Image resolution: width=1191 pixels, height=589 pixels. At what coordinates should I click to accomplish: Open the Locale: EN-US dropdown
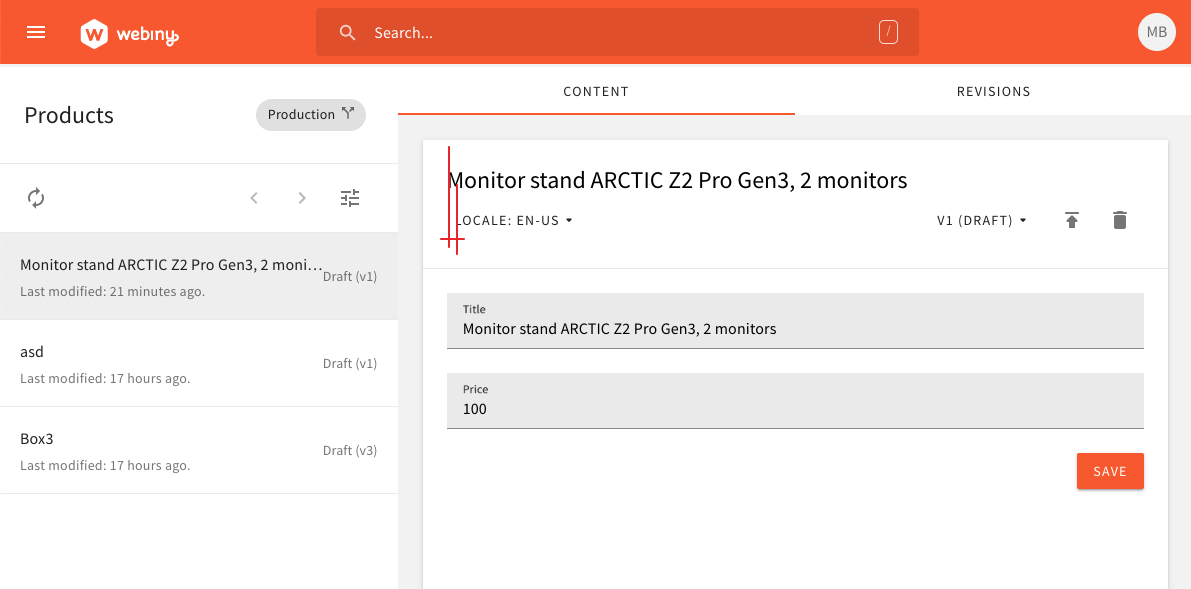click(512, 221)
